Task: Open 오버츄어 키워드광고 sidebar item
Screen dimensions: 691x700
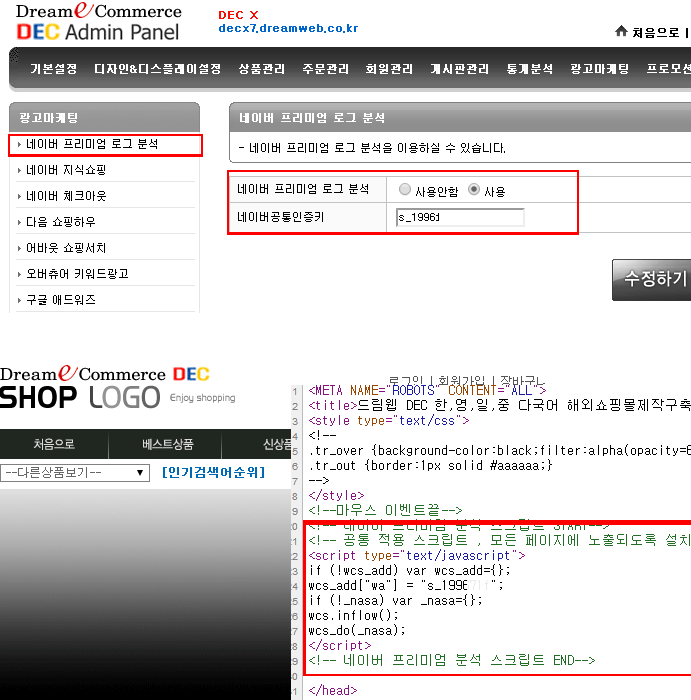Action: (x=77, y=274)
